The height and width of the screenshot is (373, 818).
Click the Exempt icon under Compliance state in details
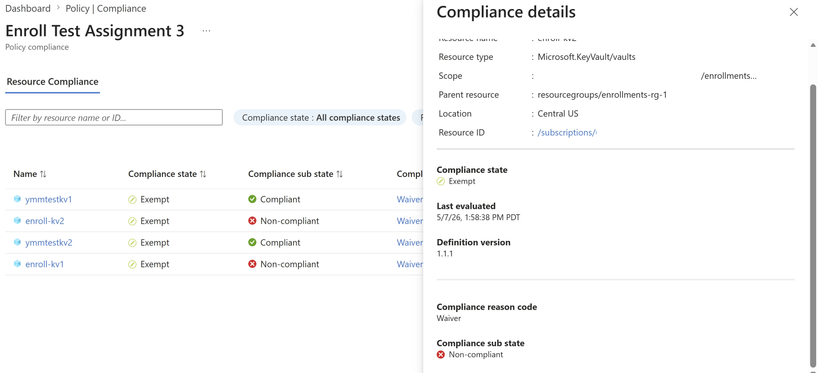click(x=441, y=182)
